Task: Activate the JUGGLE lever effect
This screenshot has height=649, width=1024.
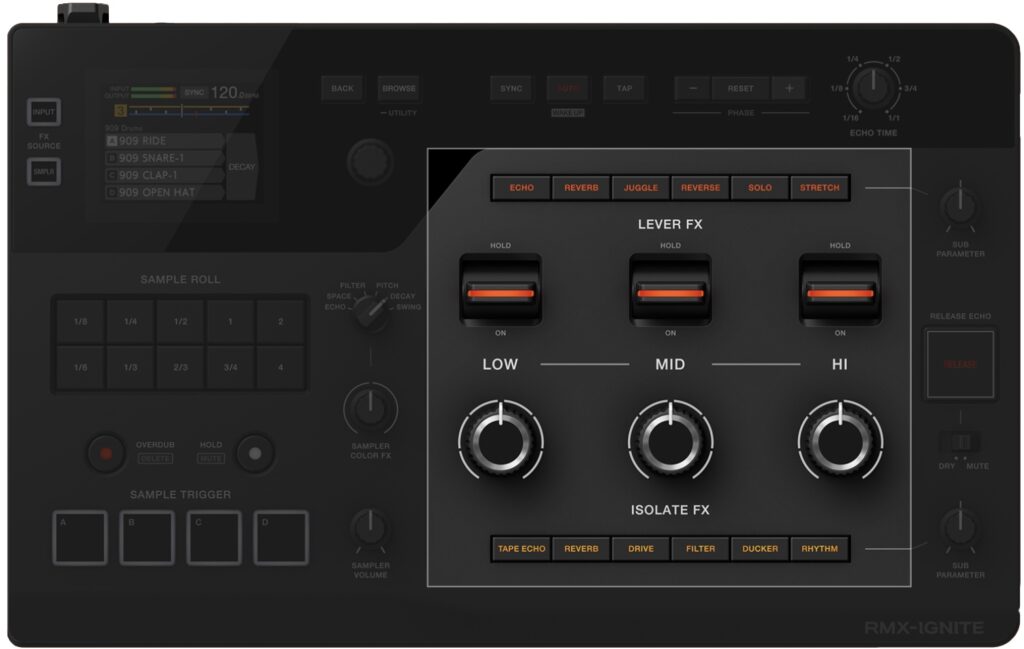Action: tap(640, 187)
